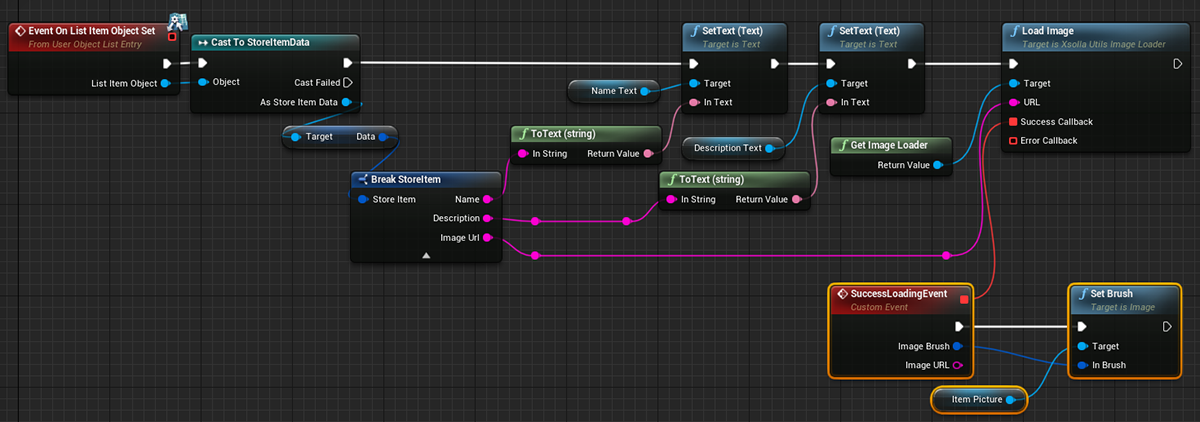Click the As Store Item Data output pin
This screenshot has width=1200, height=422.
(347, 102)
